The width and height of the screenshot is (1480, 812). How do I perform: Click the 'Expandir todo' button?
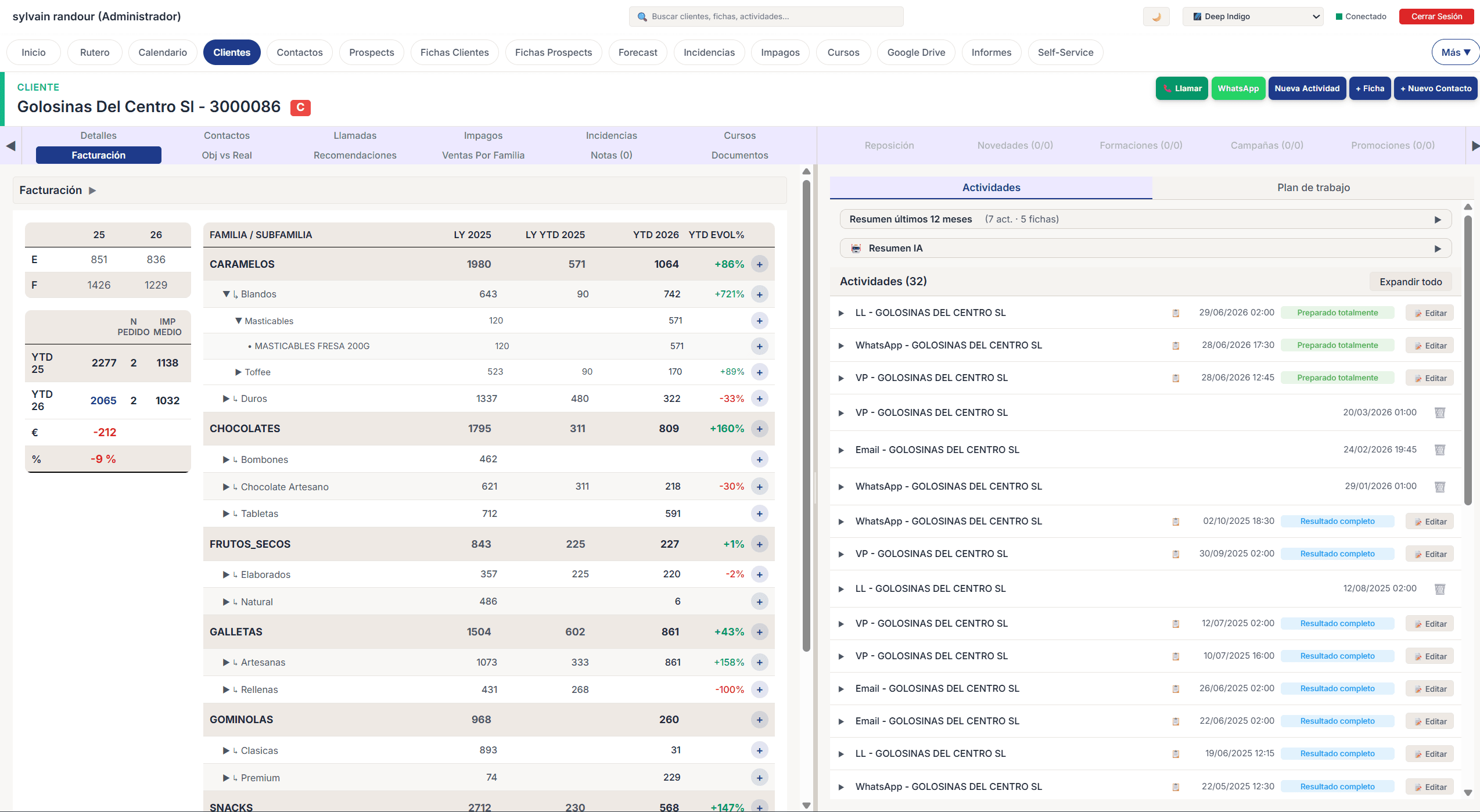point(1411,282)
